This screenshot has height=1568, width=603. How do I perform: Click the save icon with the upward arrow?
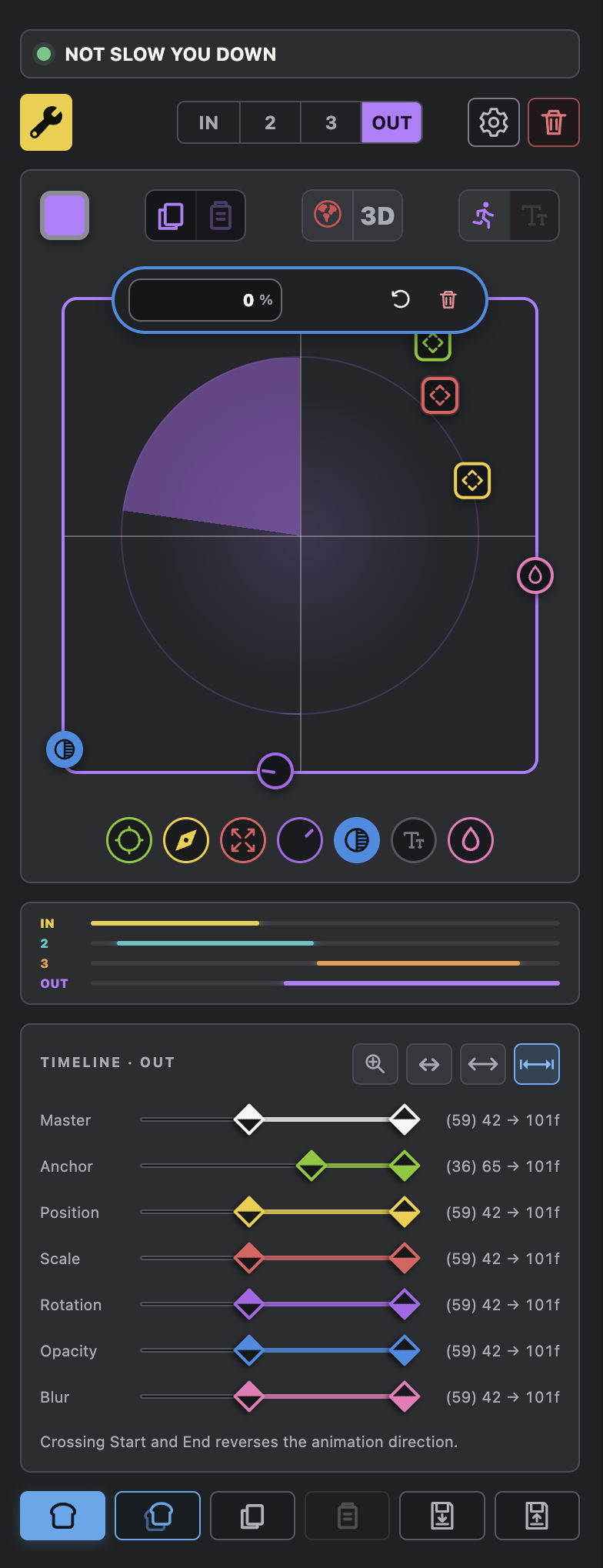(537, 1516)
